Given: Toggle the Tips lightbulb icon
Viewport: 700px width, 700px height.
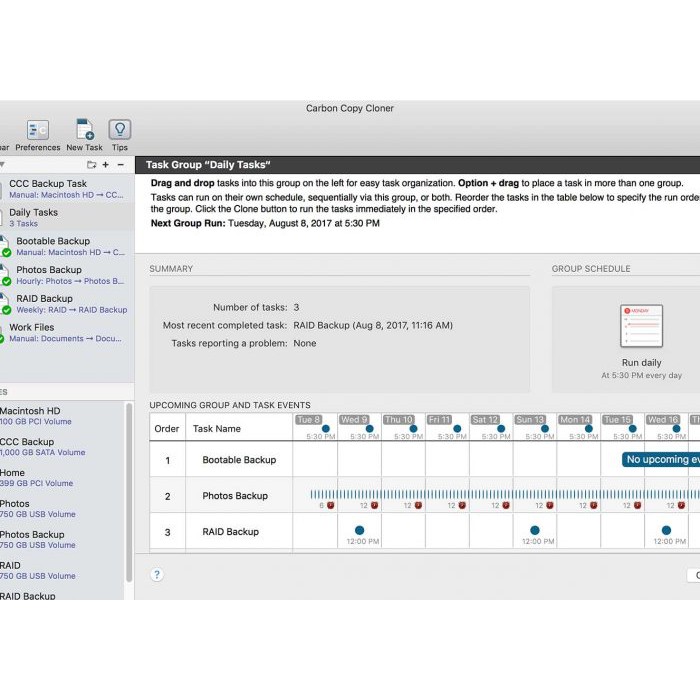Looking at the screenshot, I should (120, 130).
